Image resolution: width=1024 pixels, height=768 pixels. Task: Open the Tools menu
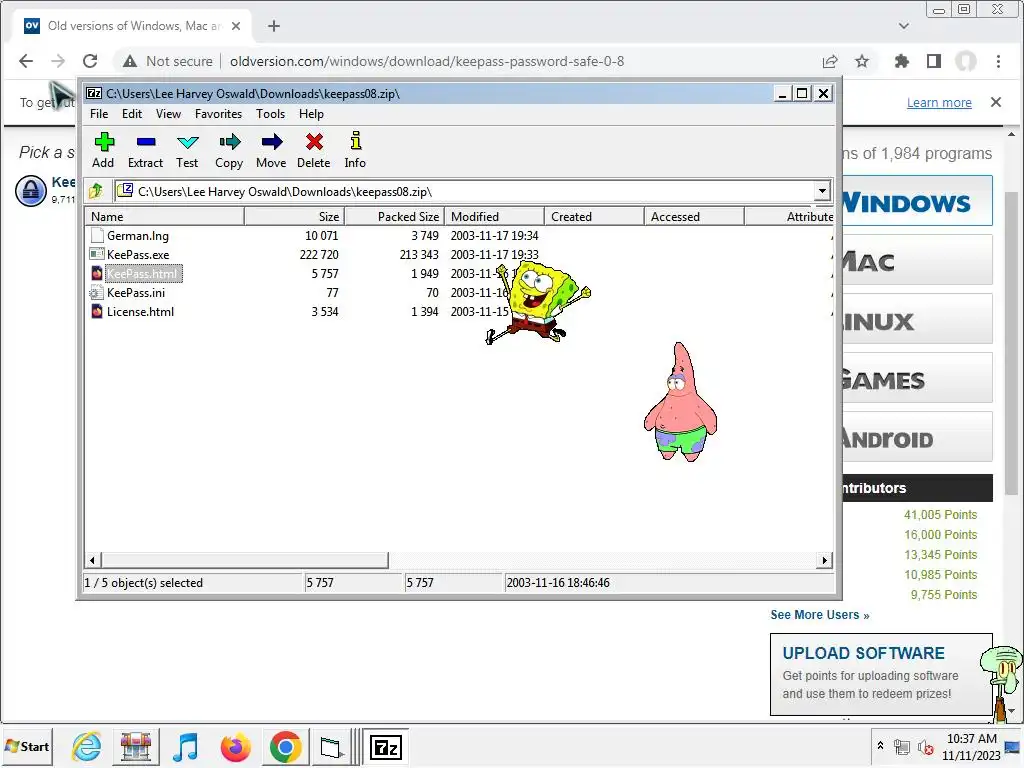(x=270, y=114)
